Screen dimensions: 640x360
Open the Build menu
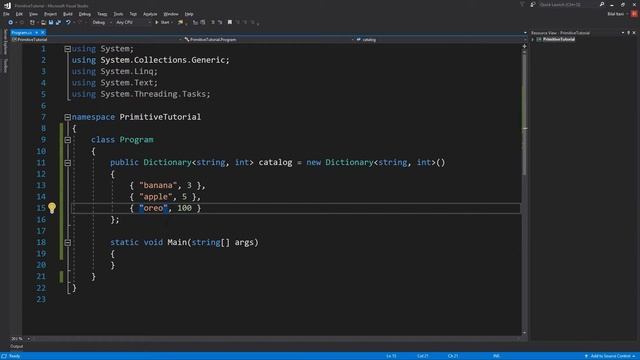coord(68,14)
